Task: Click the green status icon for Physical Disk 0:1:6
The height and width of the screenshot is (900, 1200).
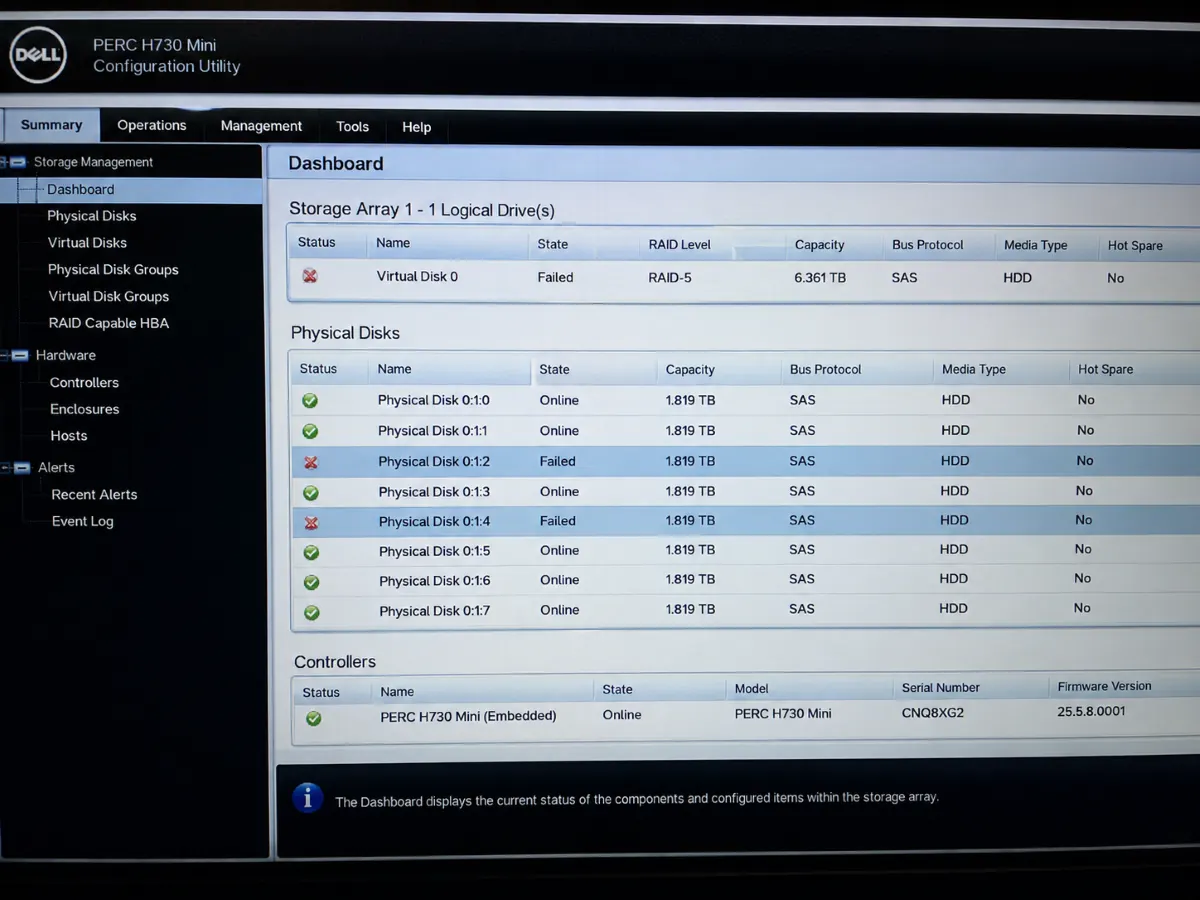Action: pos(311,582)
